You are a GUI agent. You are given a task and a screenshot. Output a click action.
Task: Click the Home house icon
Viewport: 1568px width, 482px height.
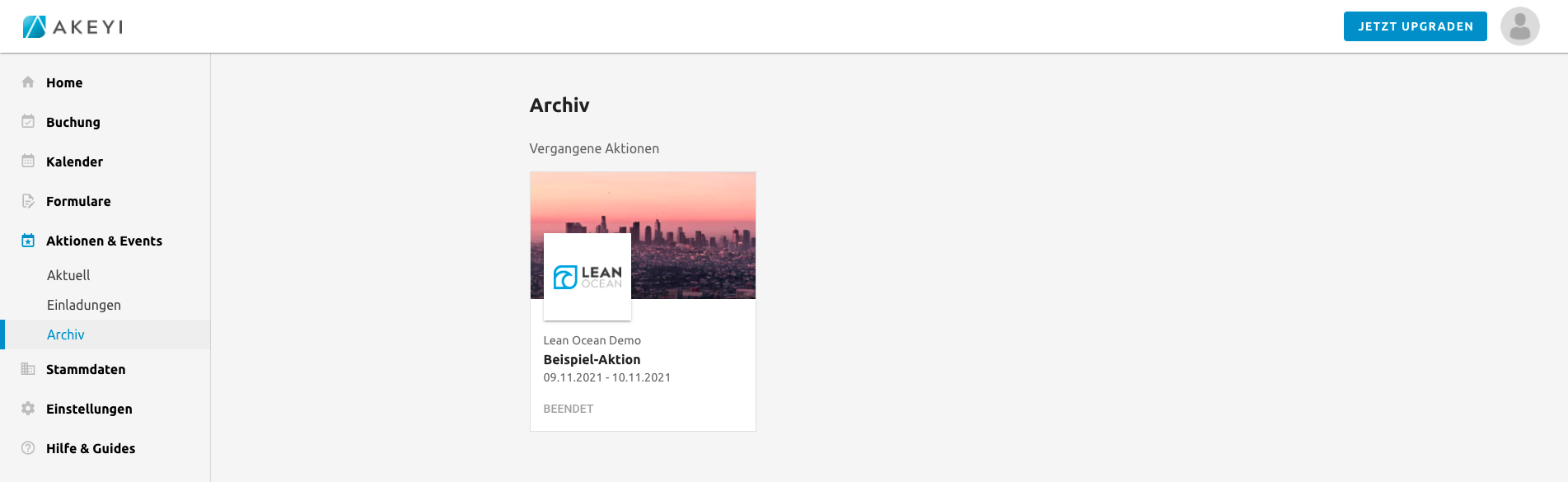28,82
